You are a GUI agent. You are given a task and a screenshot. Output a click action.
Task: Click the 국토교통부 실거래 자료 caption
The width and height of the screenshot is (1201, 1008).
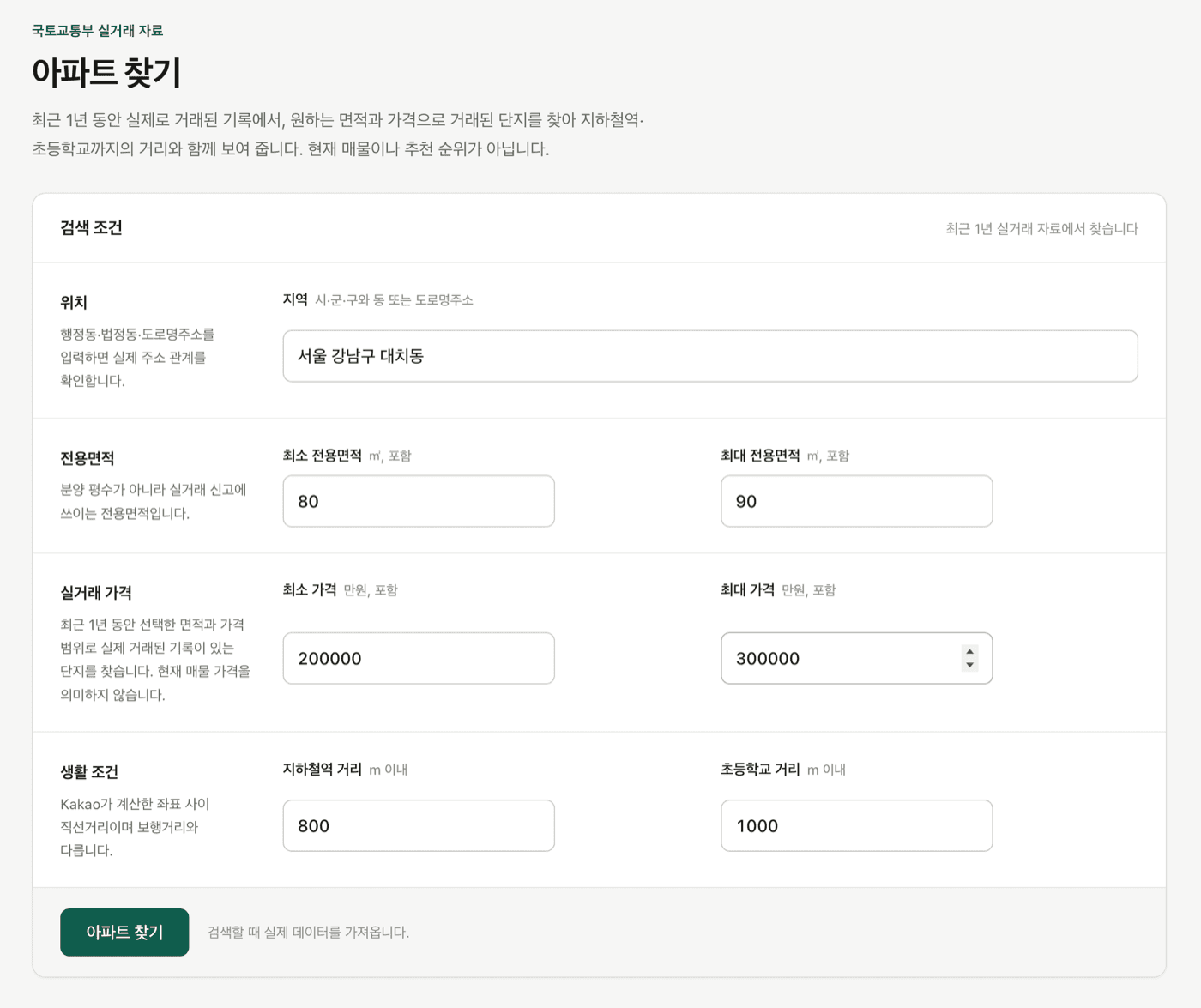98,31
